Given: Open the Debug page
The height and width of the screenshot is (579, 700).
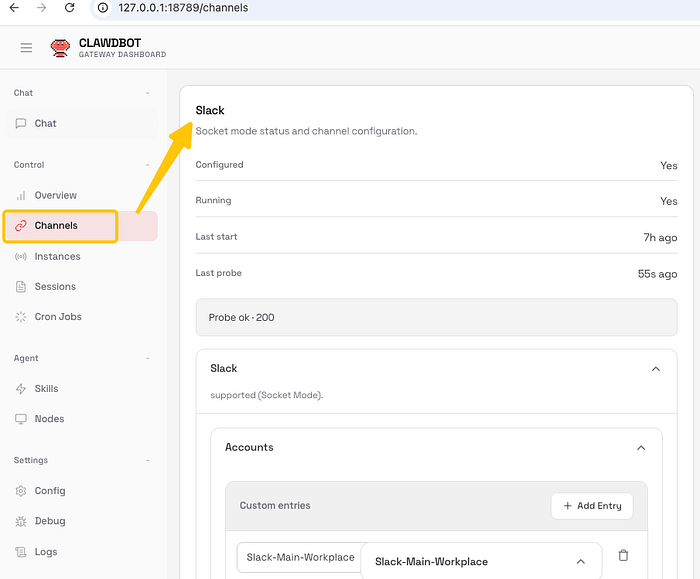Looking at the screenshot, I should (x=82, y=521).
